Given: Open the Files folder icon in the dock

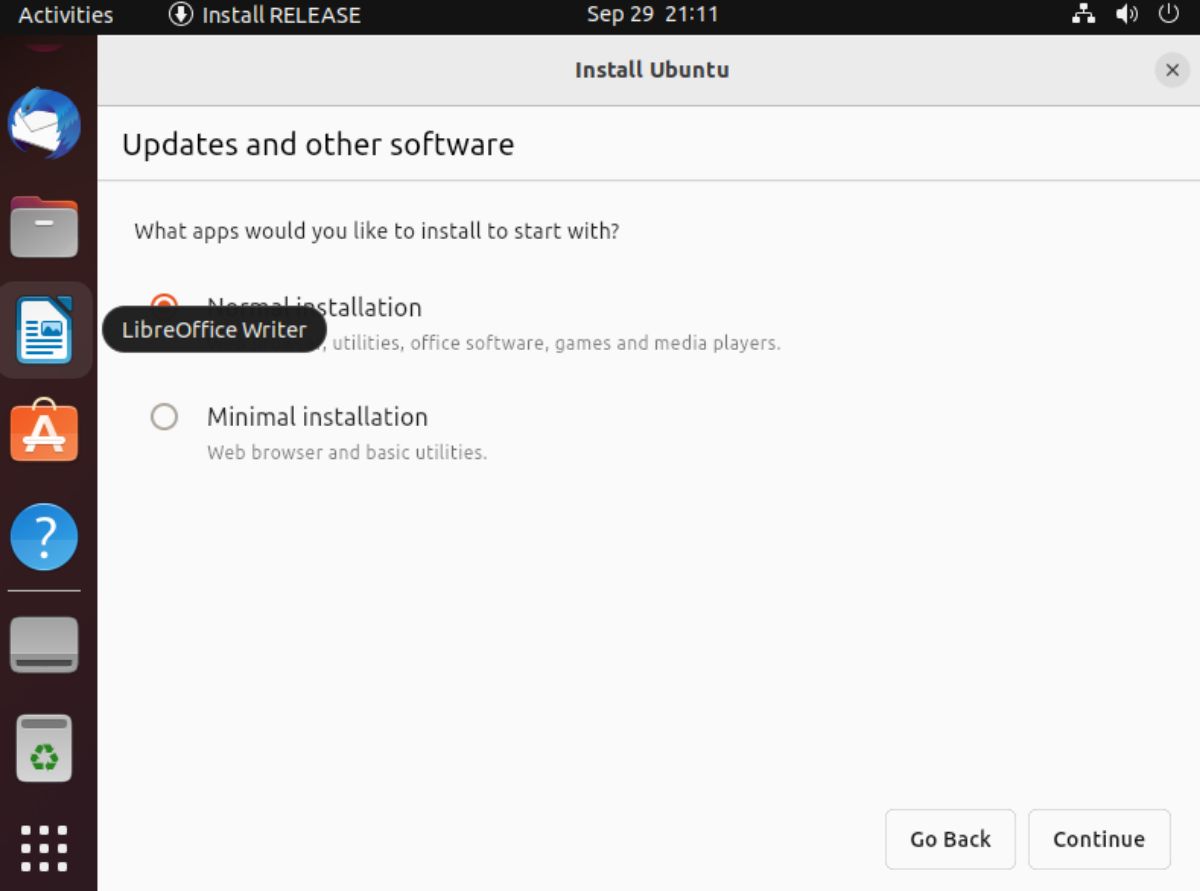Looking at the screenshot, I should [44, 227].
